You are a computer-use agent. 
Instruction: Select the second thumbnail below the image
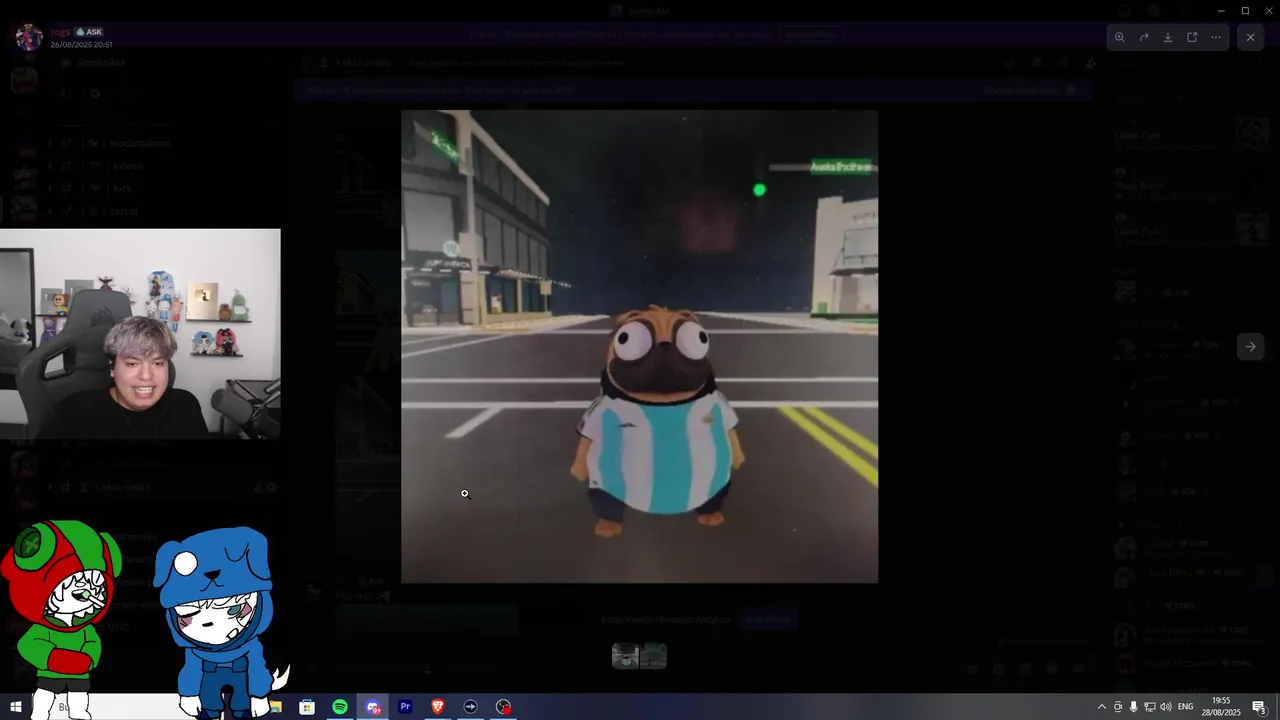pos(654,656)
